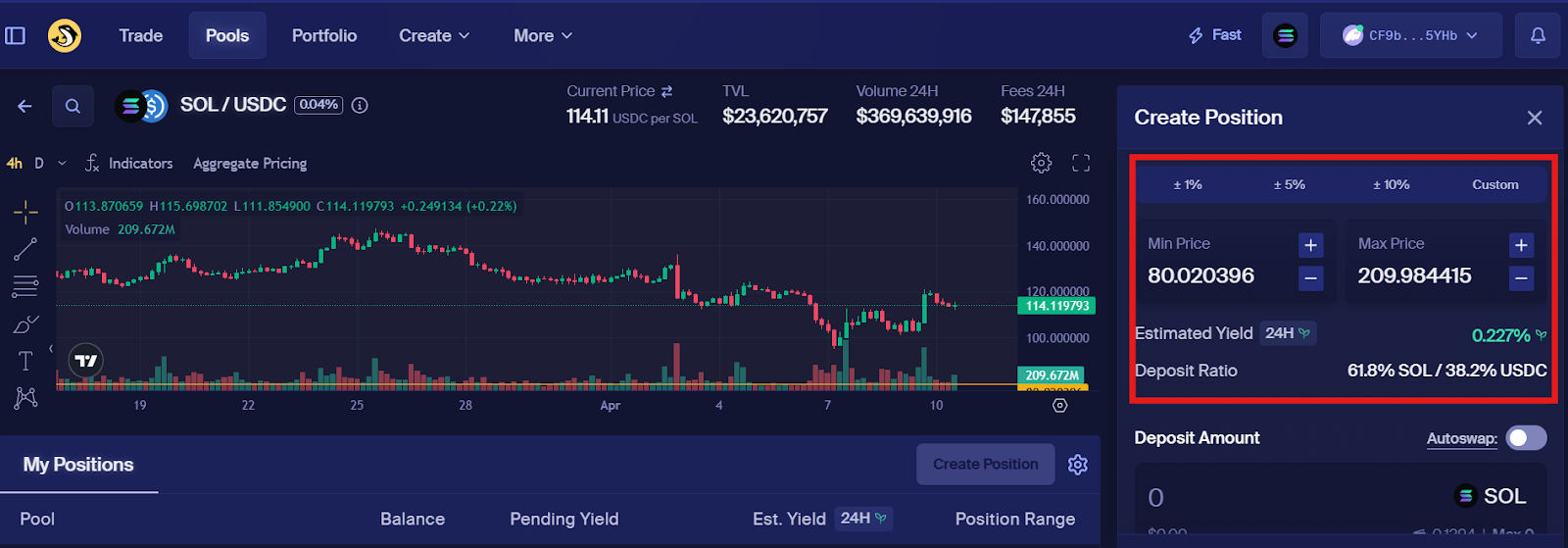Click the 114.119793 price label

click(x=1057, y=306)
